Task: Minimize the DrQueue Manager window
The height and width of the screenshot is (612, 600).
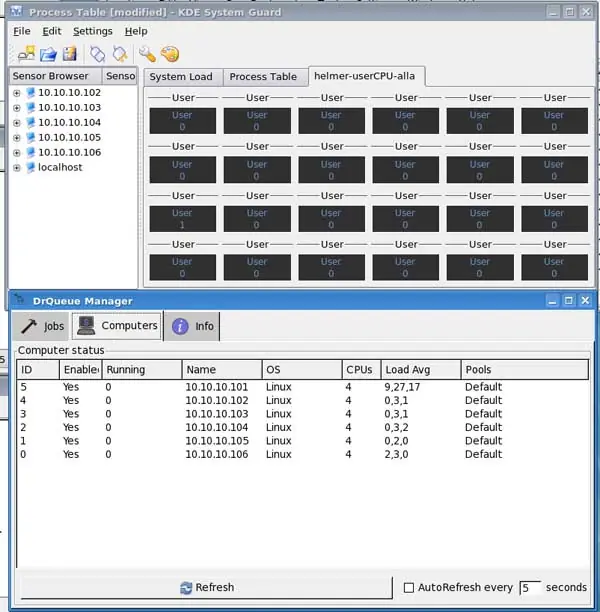Action: pos(552,301)
